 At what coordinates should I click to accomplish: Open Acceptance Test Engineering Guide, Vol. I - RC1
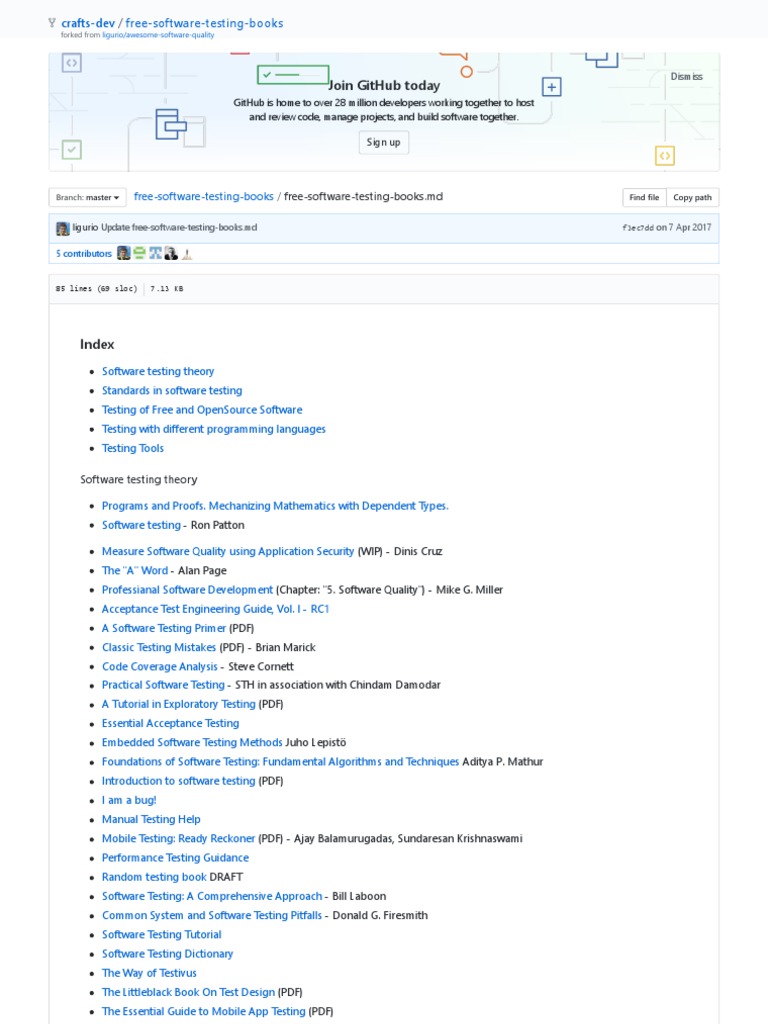tap(216, 609)
